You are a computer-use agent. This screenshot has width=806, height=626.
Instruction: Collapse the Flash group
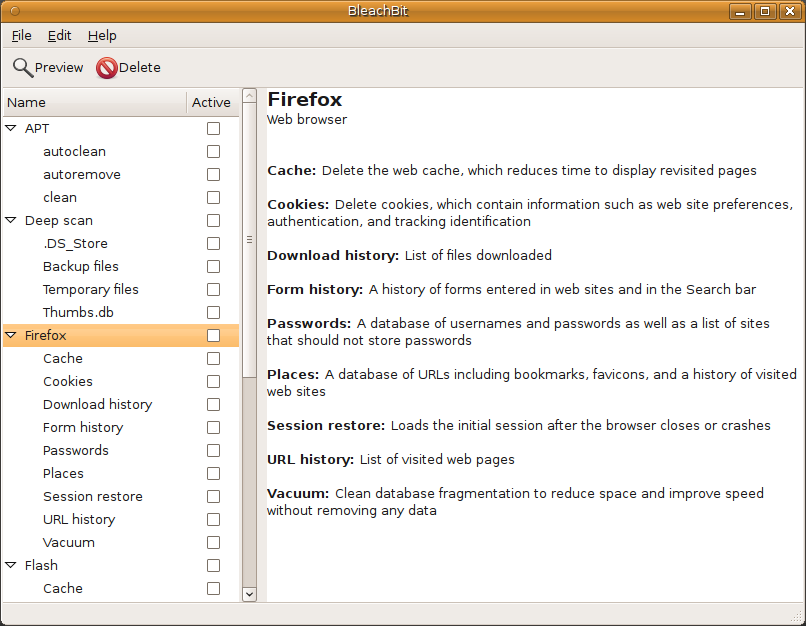(x=11, y=565)
